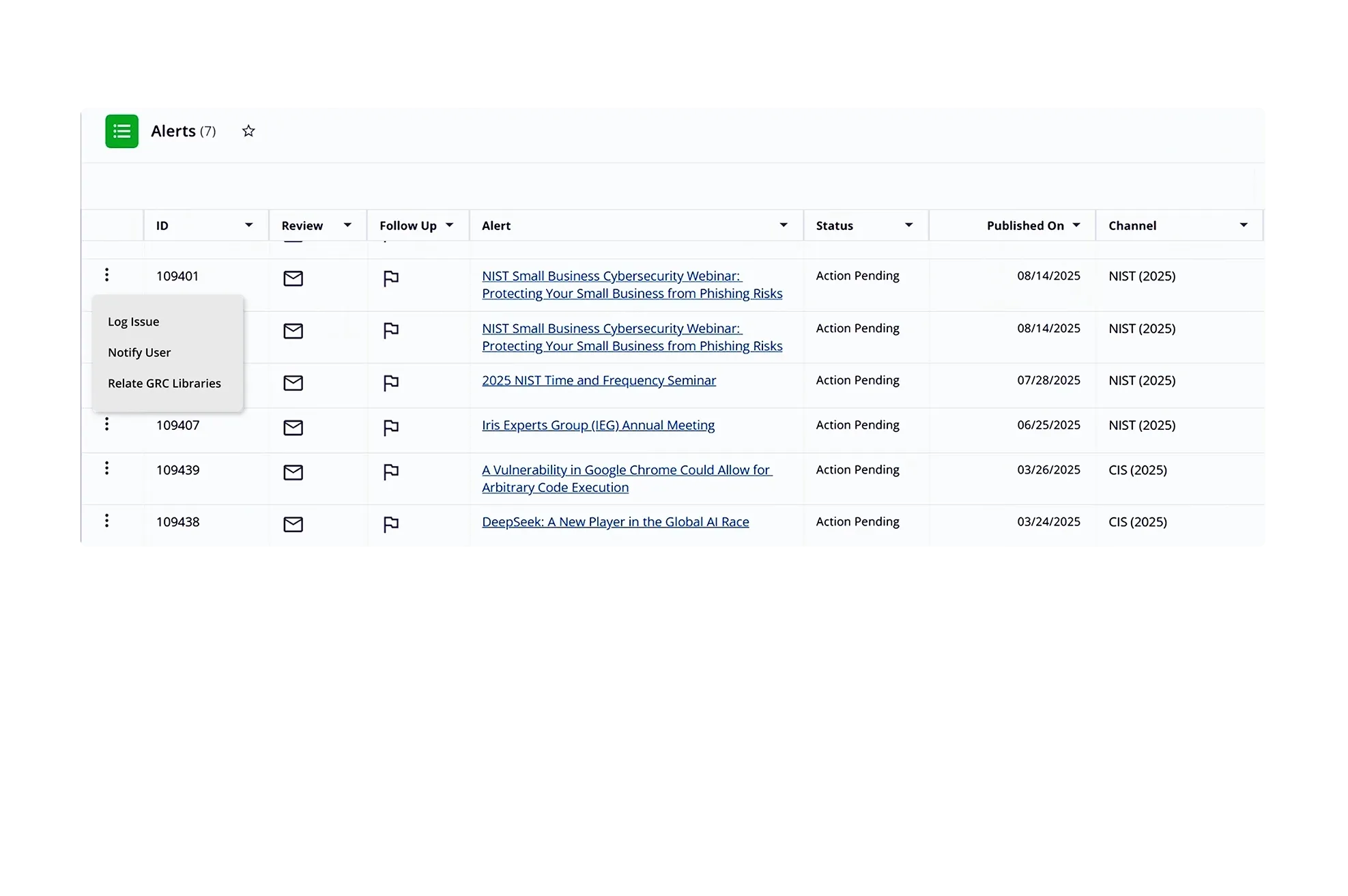Choose Notify User in the context menu
1348x896 pixels.
point(139,353)
